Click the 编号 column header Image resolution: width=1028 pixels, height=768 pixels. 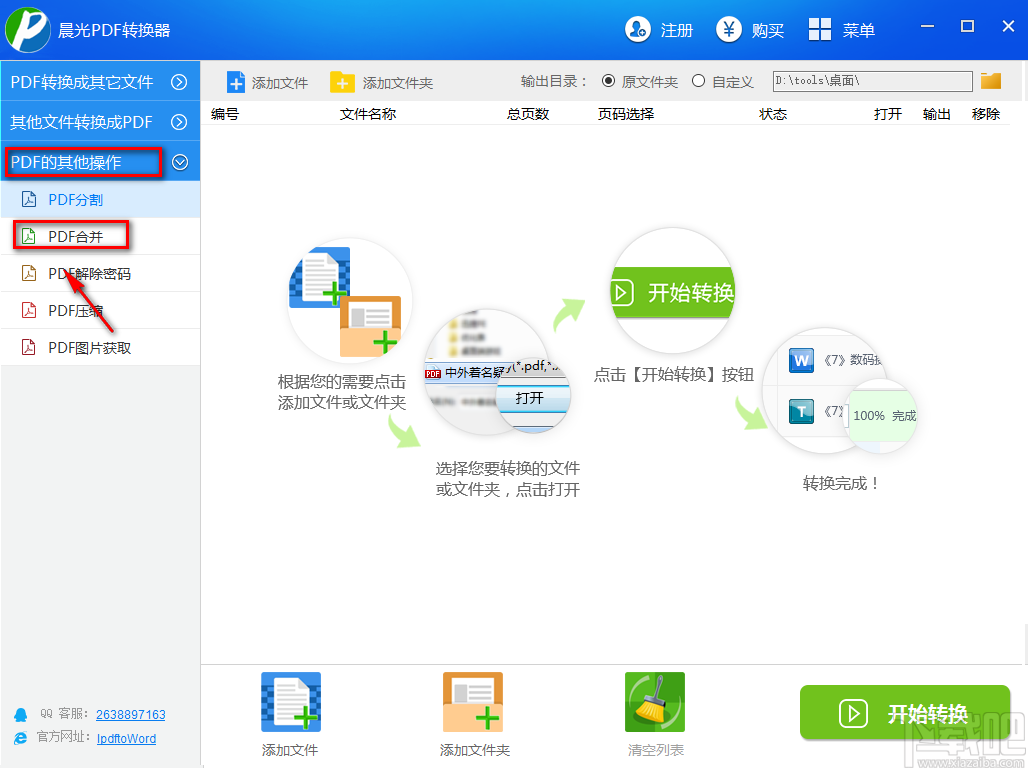point(225,114)
